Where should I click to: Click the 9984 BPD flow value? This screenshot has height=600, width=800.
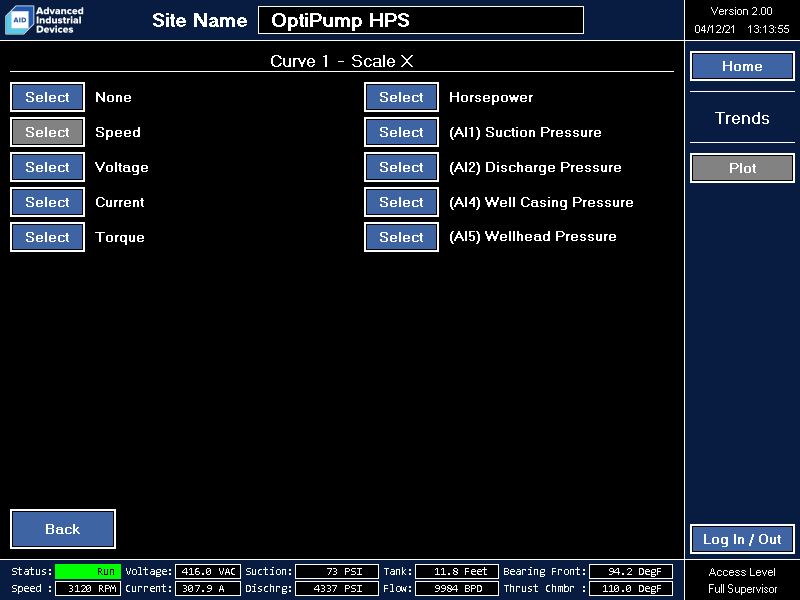tap(457, 588)
